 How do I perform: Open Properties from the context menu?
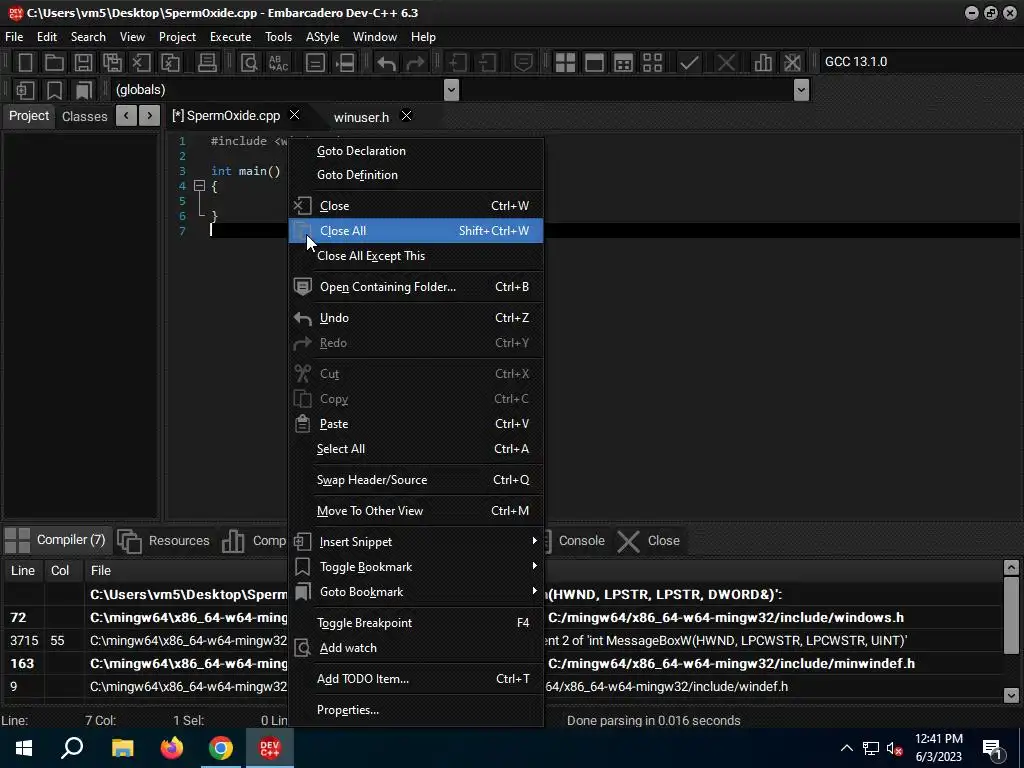[416, 710]
